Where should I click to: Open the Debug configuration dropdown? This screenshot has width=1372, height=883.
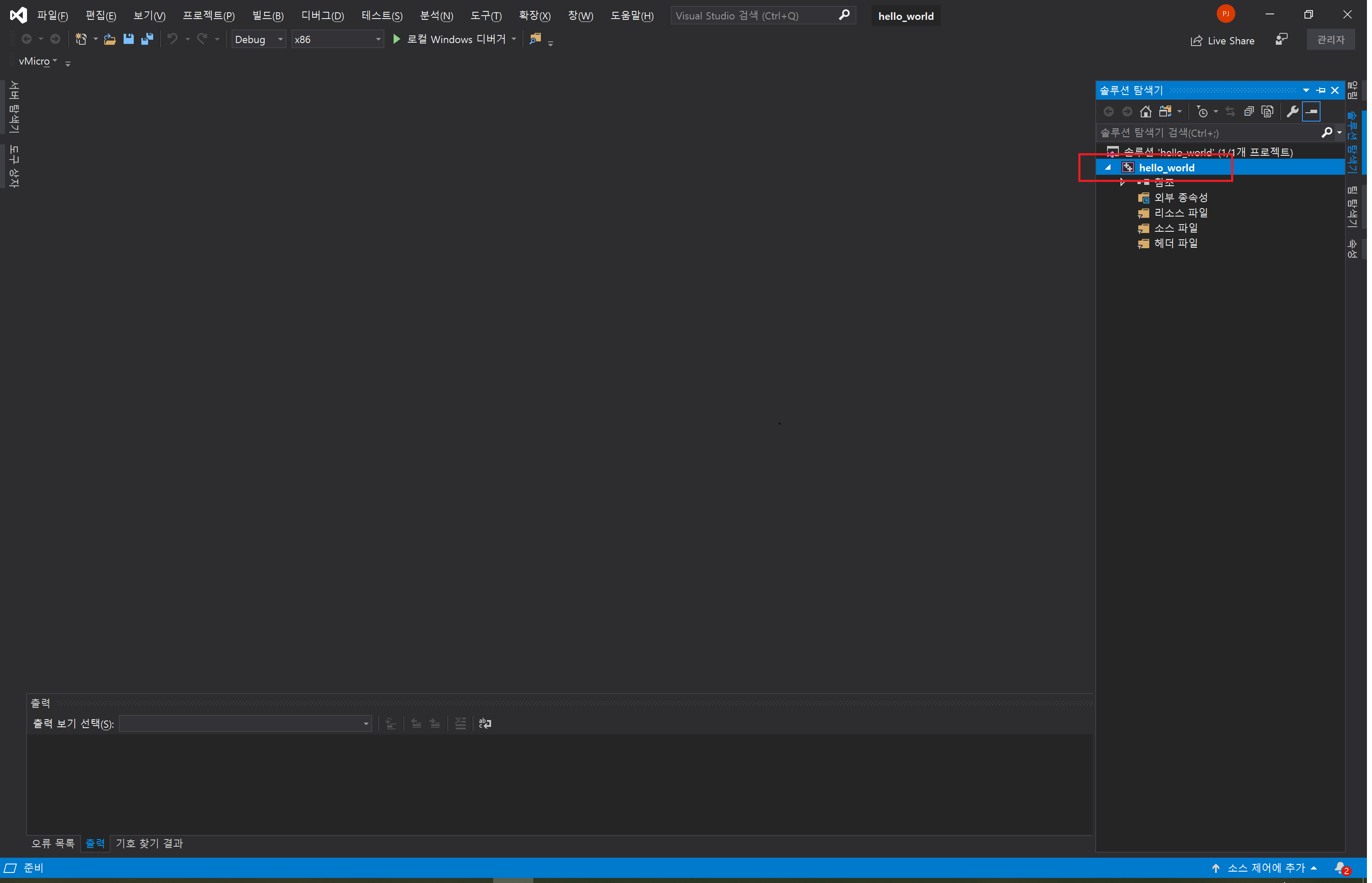point(259,39)
